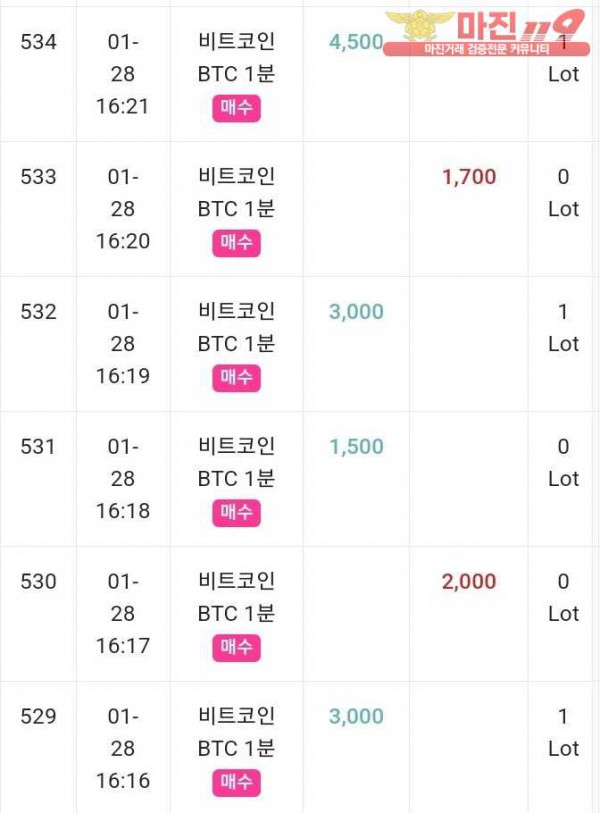Click the 2,000 loss amount
The width and height of the screenshot is (600, 813).
[x=469, y=582]
